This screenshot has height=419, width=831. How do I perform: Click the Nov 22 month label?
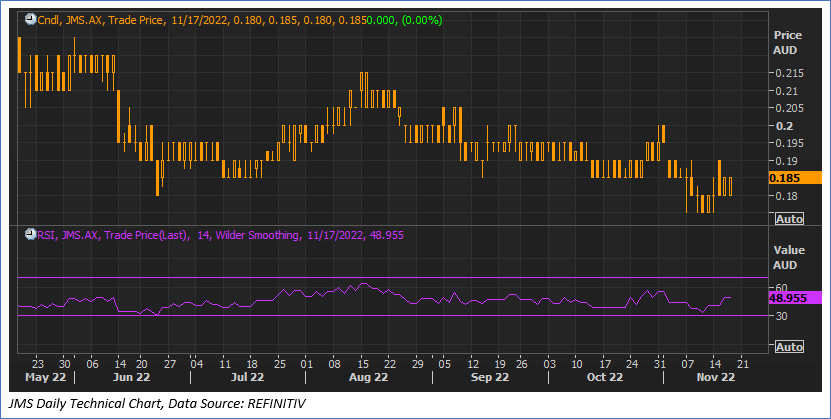pos(715,377)
